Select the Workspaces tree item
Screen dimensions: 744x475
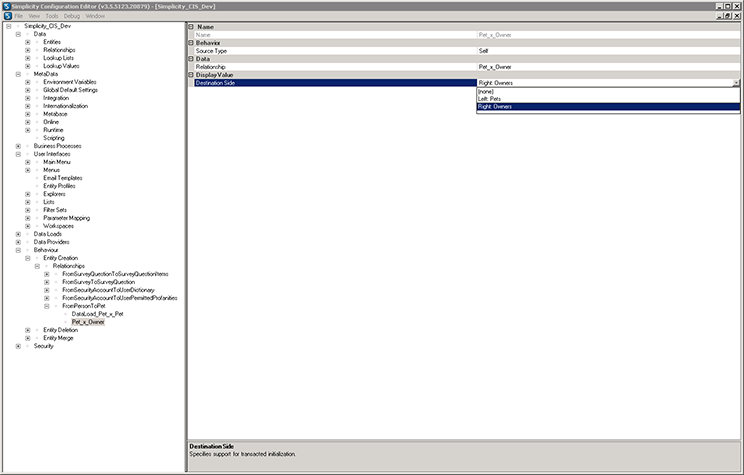pos(58,226)
